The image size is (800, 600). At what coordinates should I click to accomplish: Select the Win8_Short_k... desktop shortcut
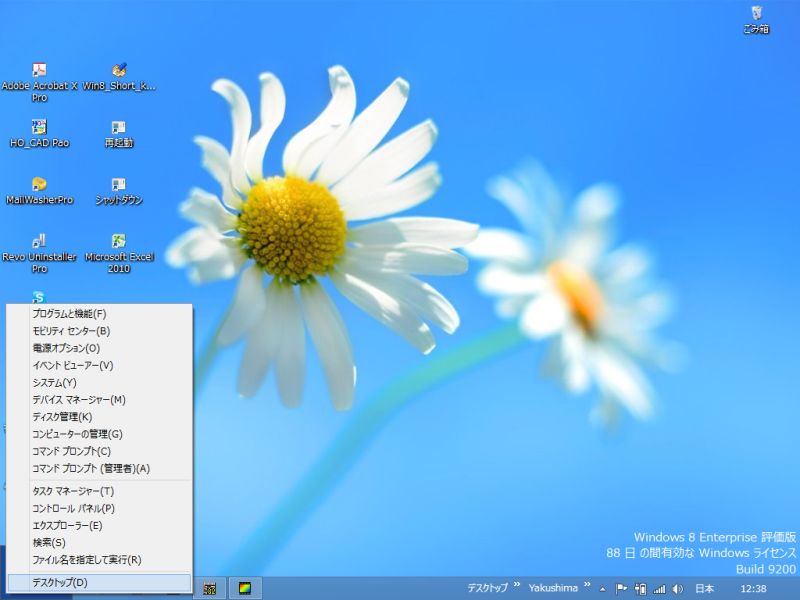pyautogui.click(x=119, y=71)
